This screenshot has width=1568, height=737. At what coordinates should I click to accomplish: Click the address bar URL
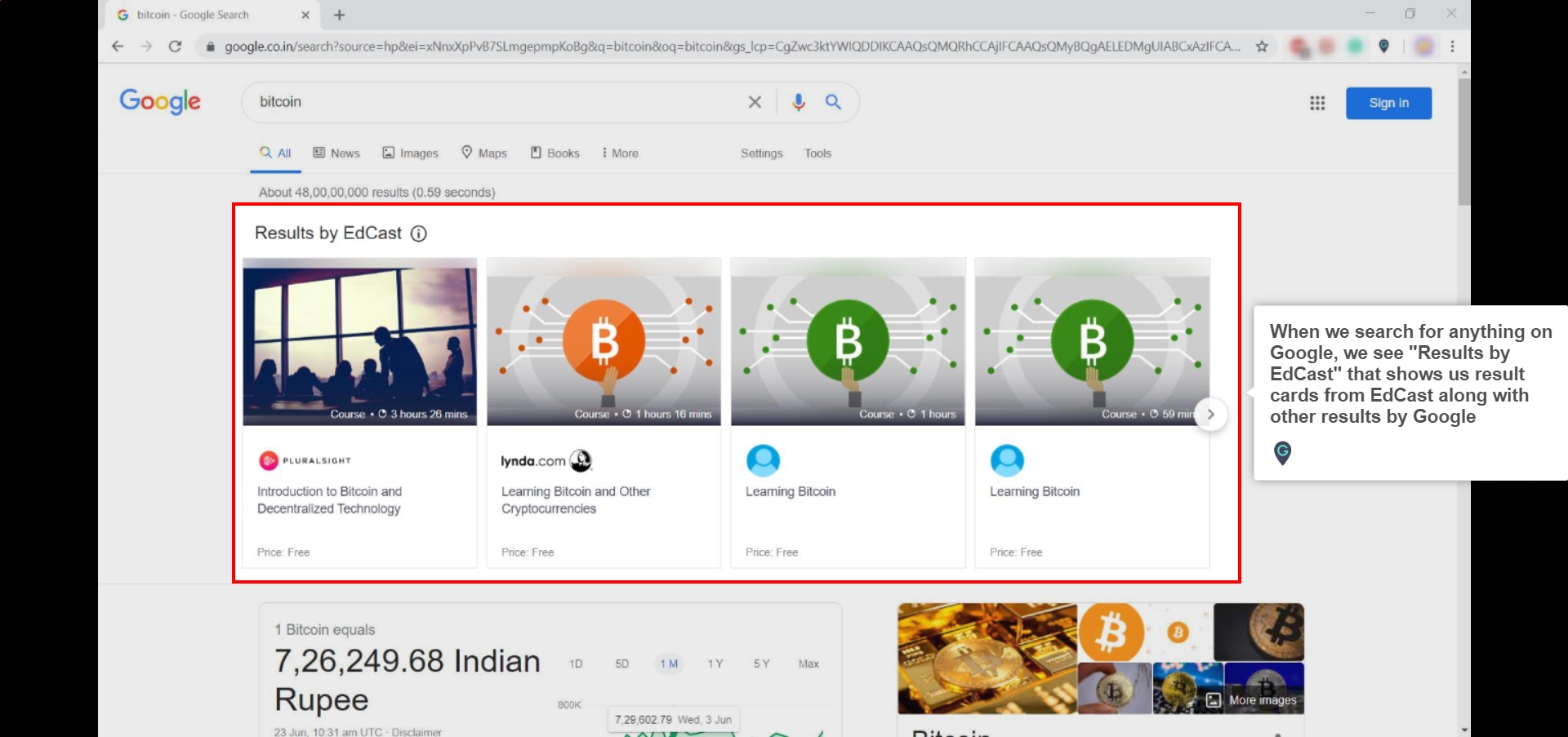(x=732, y=47)
